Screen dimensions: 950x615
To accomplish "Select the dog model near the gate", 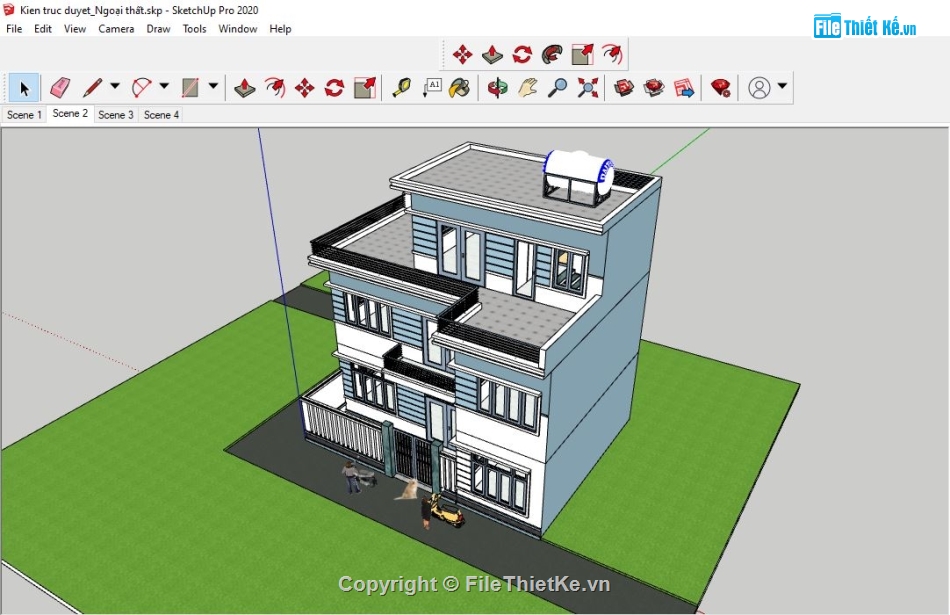I will [408, 490].
